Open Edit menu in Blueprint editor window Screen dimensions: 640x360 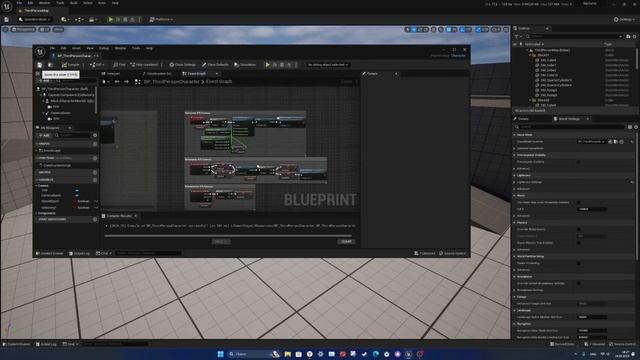coord(63,48)
